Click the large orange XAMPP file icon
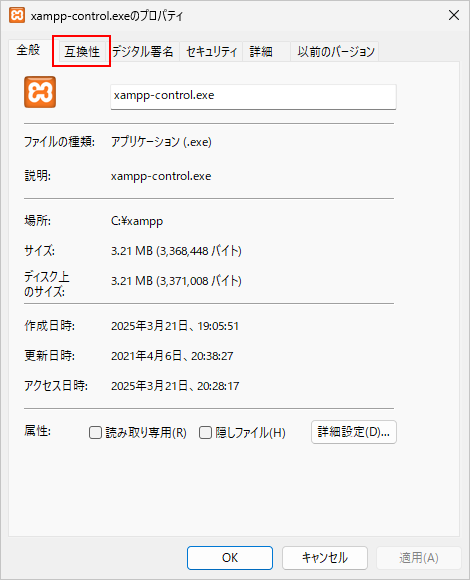470x580 pixels. click(x=40, y=92)
